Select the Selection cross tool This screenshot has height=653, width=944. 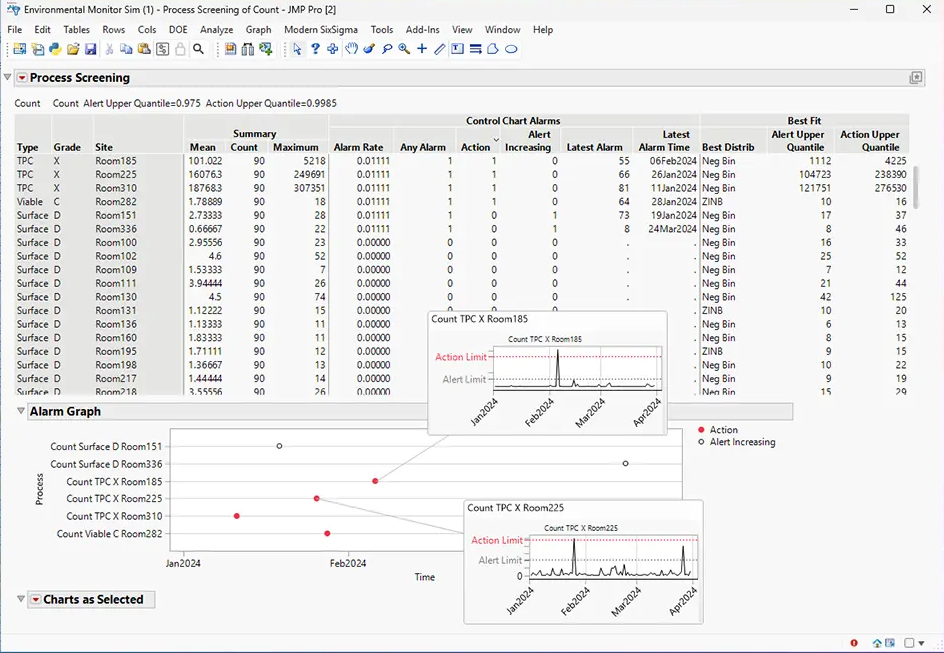pos(332,49)
